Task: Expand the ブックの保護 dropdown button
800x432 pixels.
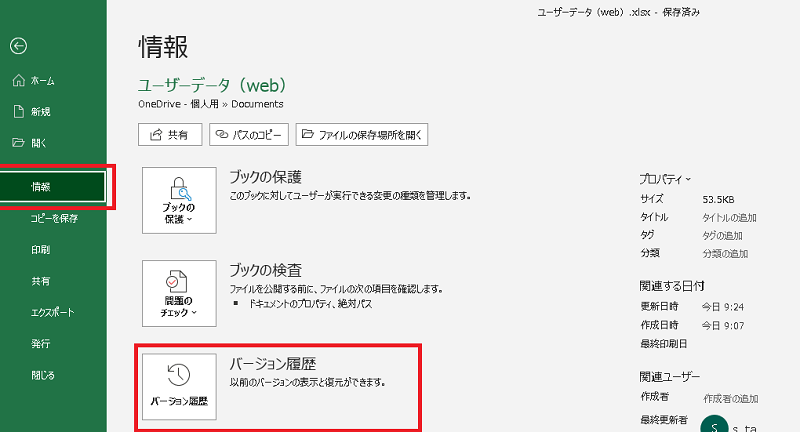Action: [x=179, y=201]
